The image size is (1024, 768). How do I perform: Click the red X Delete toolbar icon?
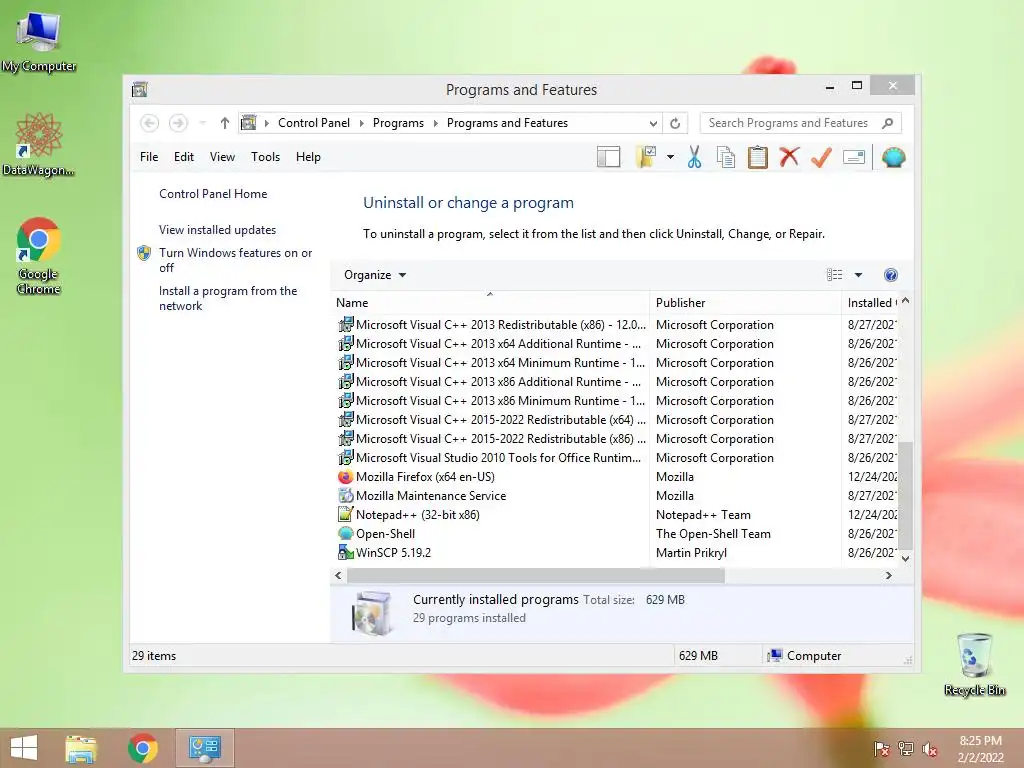[x=789, y=157]
